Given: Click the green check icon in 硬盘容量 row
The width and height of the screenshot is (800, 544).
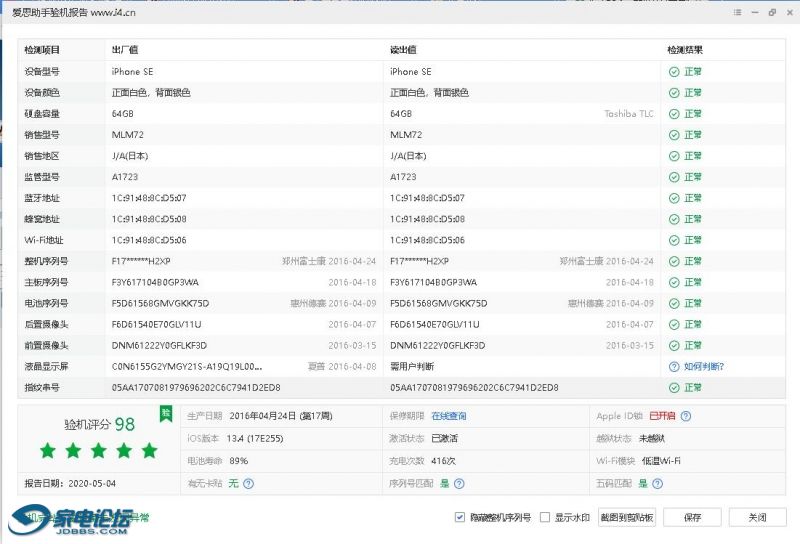Looking at the screenshot, I should [674, 114].
